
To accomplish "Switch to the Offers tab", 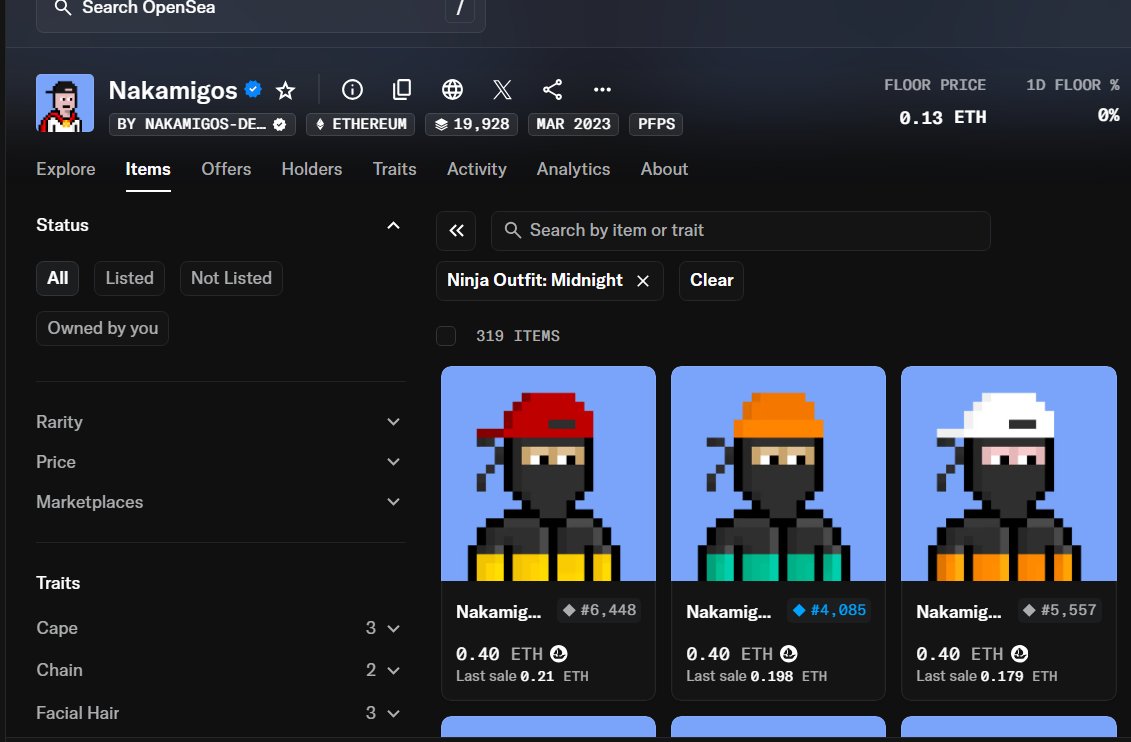I will [x=226, y=169].
